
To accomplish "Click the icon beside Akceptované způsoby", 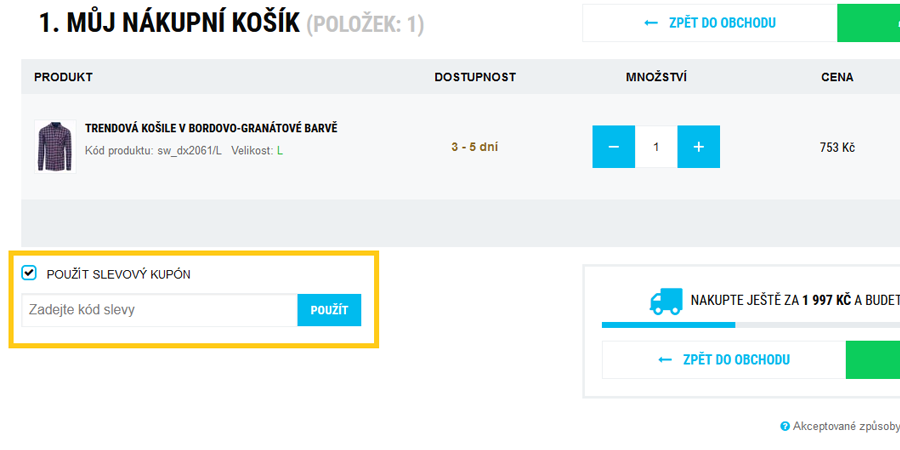I will (785, 427).
